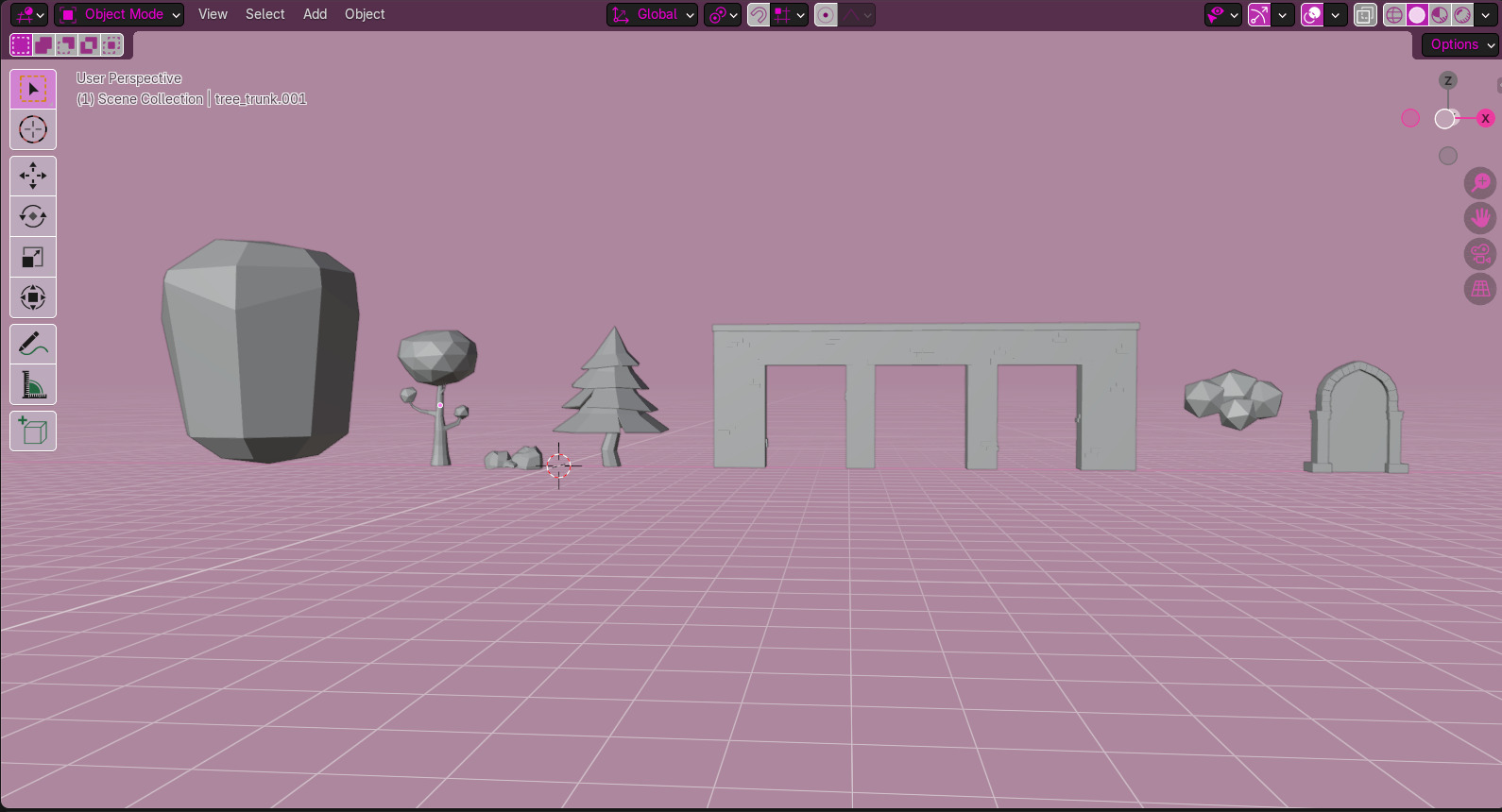
Task: Select the Add Cube tool
Action: coord(33,431)
